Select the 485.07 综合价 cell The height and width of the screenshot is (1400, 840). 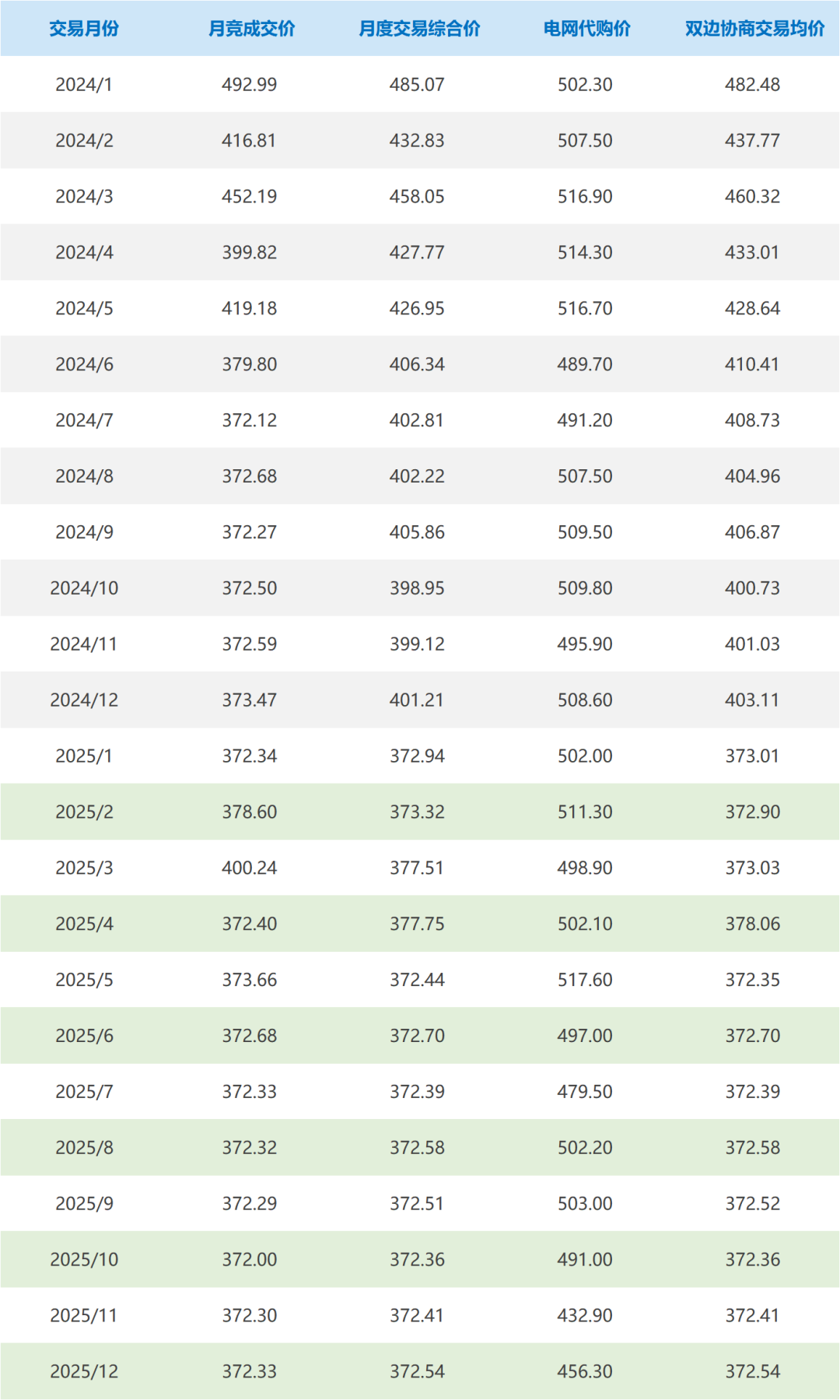[417, 85]
